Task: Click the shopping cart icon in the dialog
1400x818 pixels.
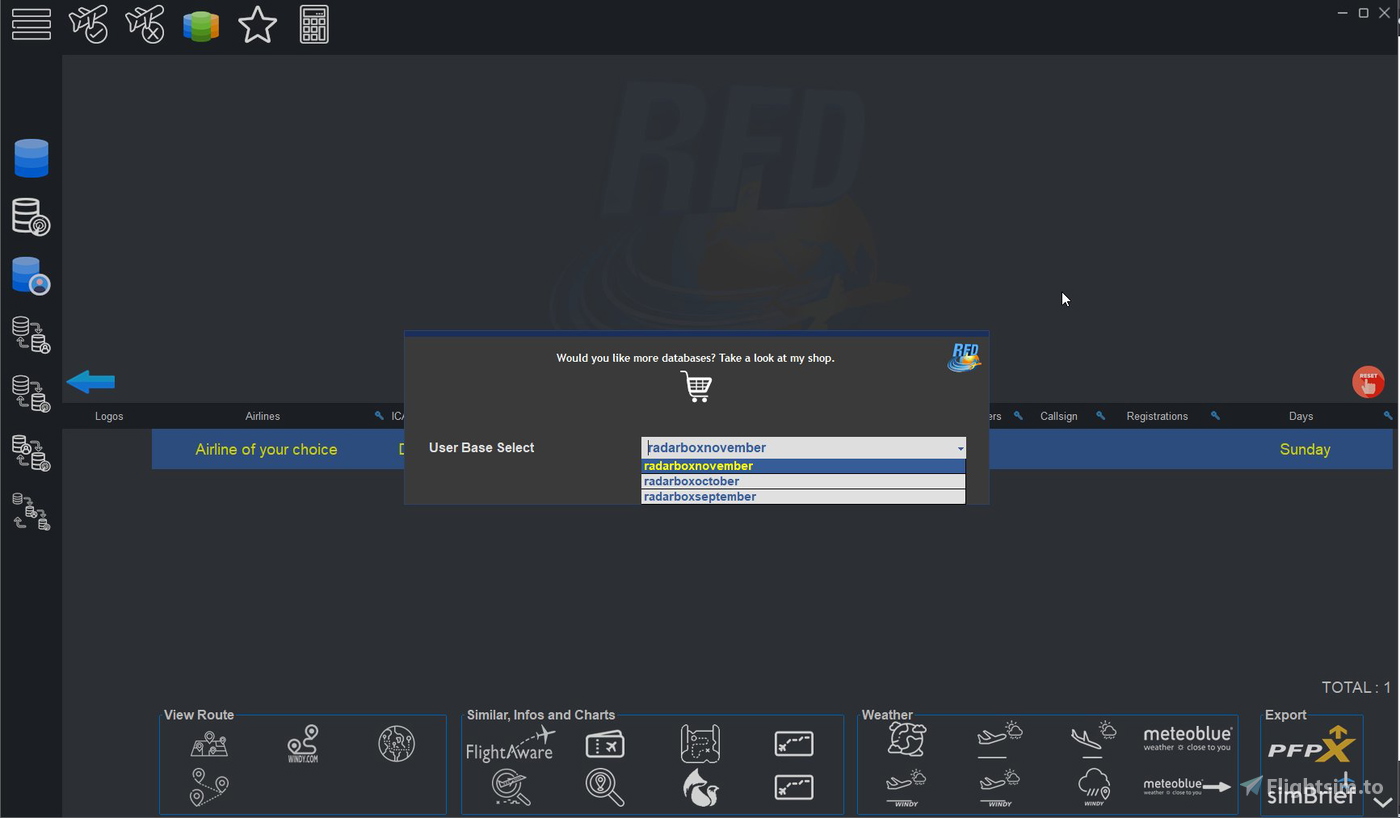Action: click(695, 387)
